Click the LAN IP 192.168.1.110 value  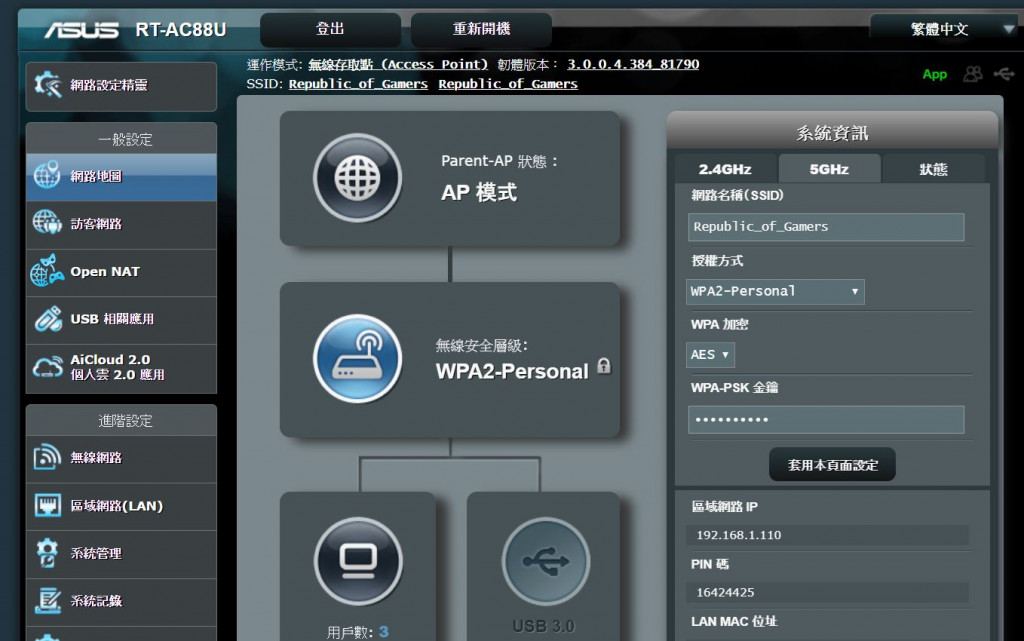pos(739,535)
